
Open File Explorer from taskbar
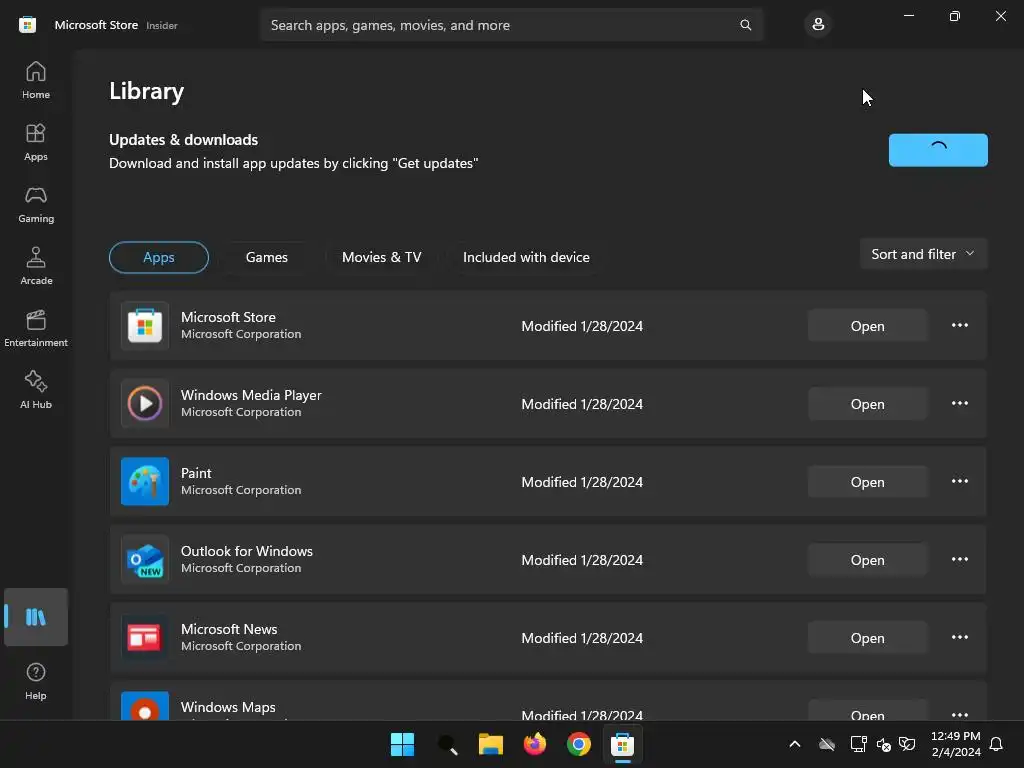(x=491, y=744)
